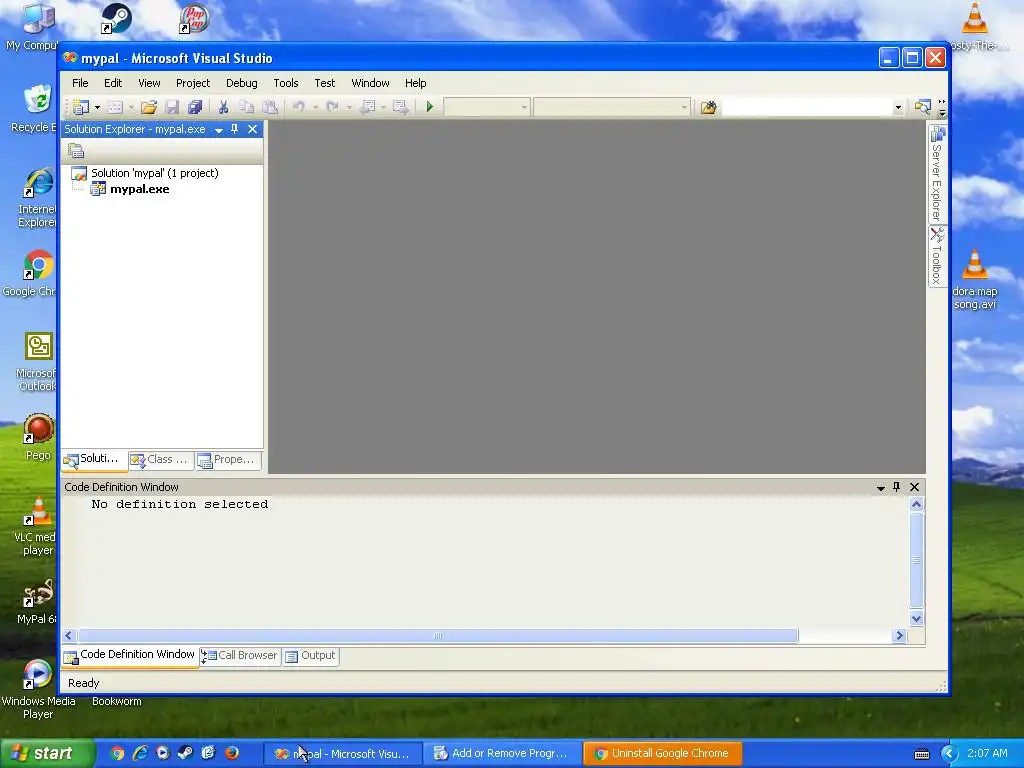Click the Steam quick launch icon
Screen dimensions: 1024x768
click(185, 754)
